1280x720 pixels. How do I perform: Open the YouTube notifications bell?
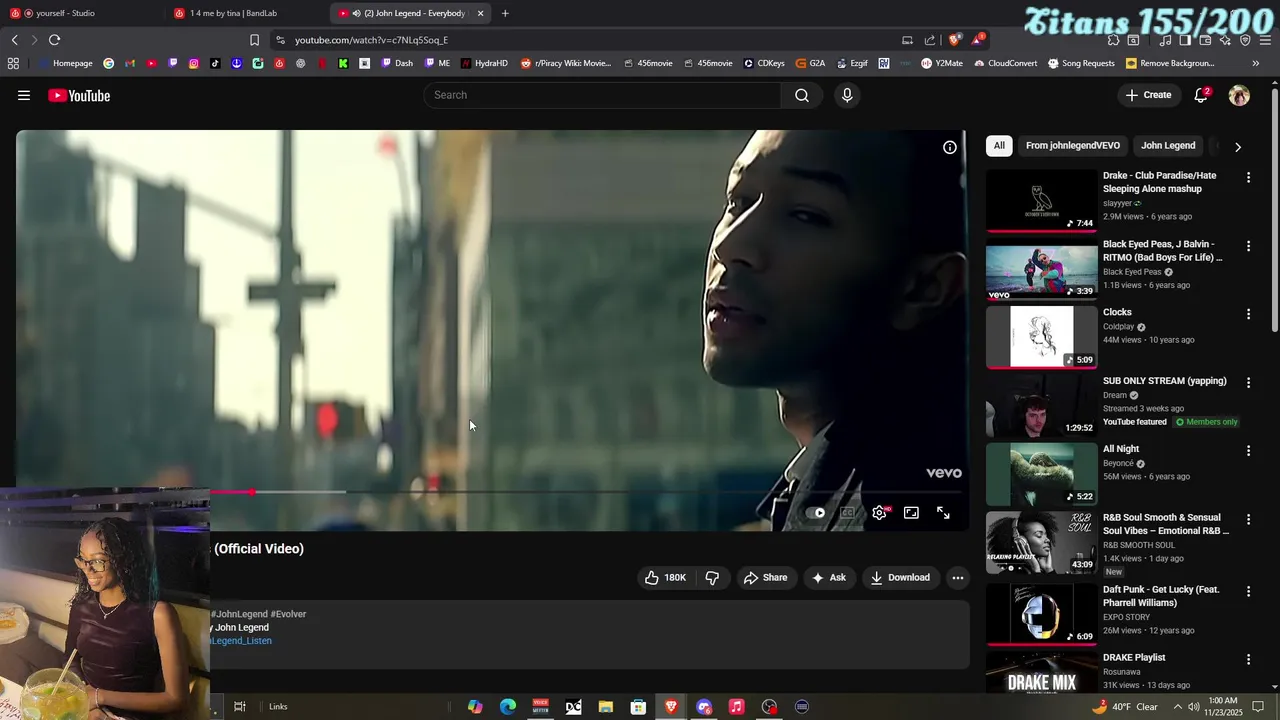tap(1201, 95)
